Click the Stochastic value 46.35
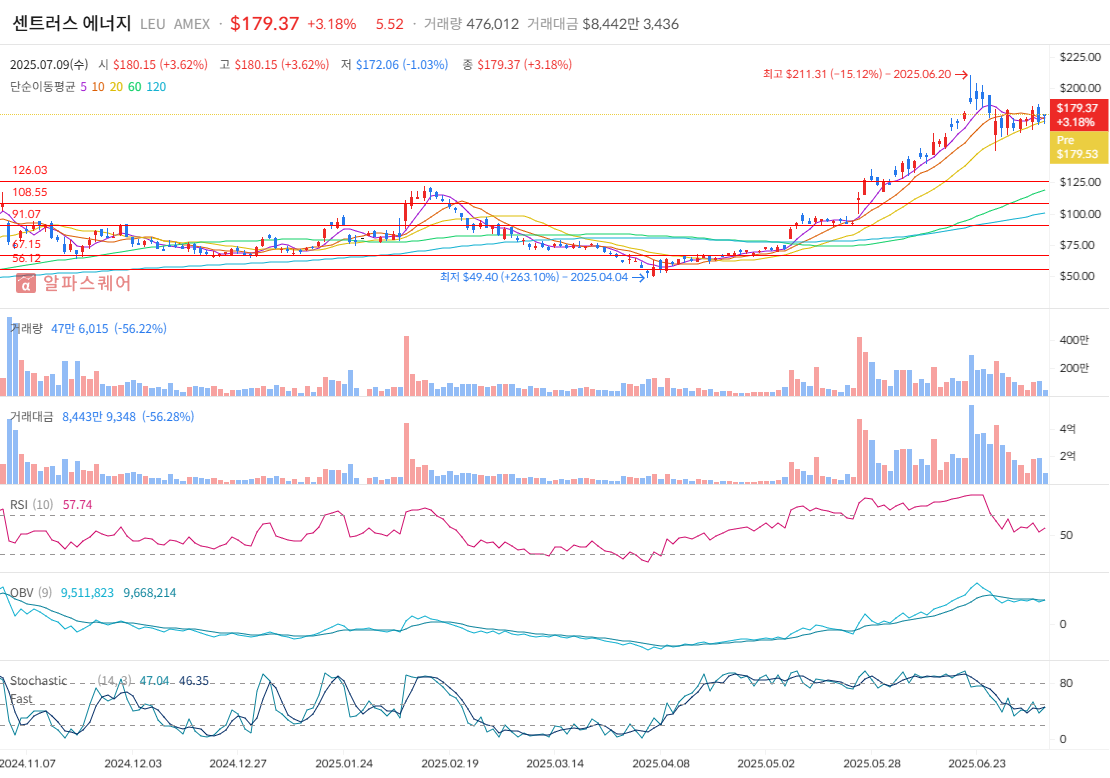This screenshot has width=1110, height=778. point(193,681)
